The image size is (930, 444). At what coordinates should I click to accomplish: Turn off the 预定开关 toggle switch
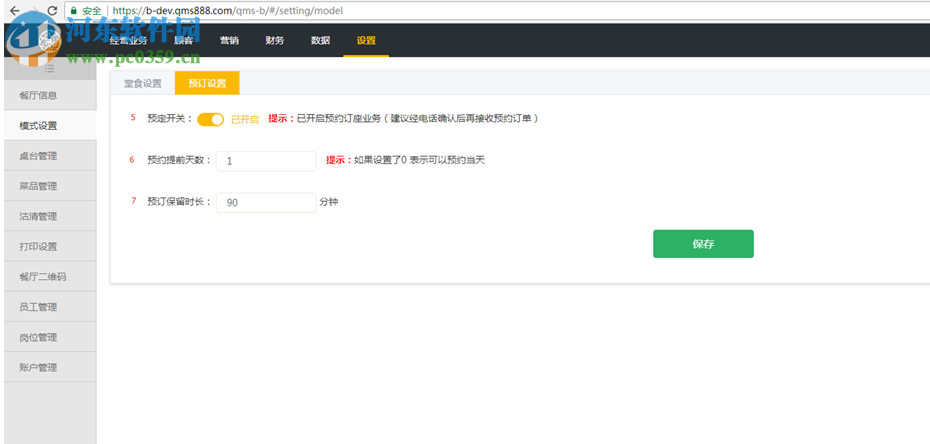tap(210, 119)
